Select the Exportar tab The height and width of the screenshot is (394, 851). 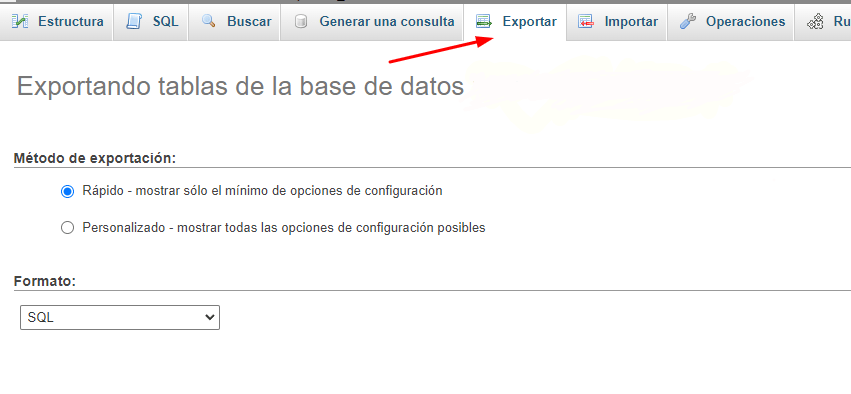[515, 22]
